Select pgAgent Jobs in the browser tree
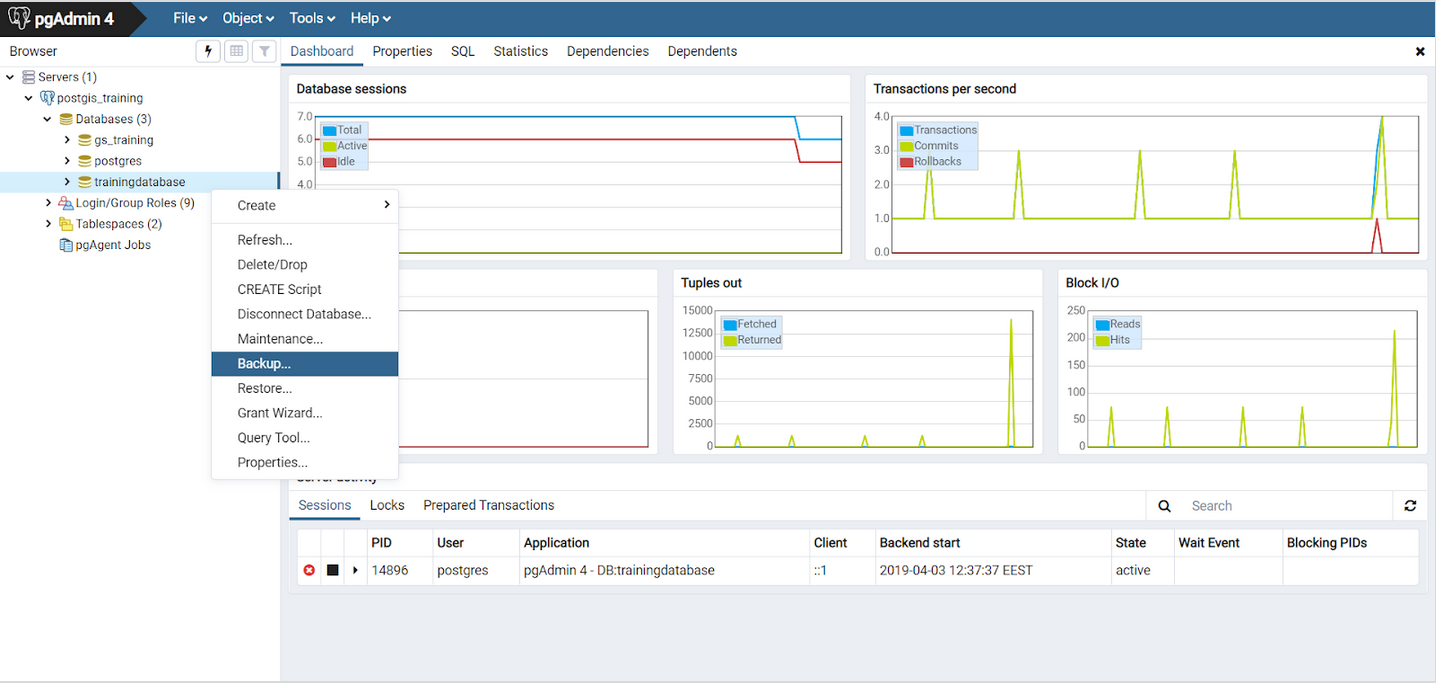This screenshot has height=683, width=1436. click(112, 245)
